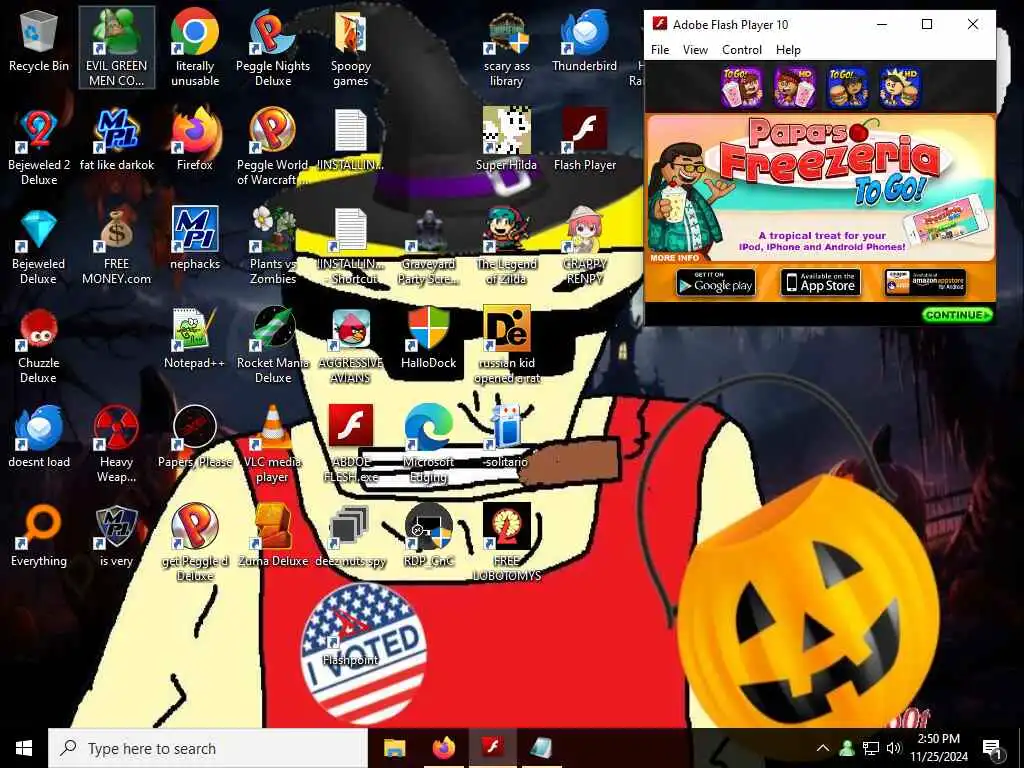
Task: Open the 'doesnt load' Thunderbird shortcut
Action: [x=39, y=438]
